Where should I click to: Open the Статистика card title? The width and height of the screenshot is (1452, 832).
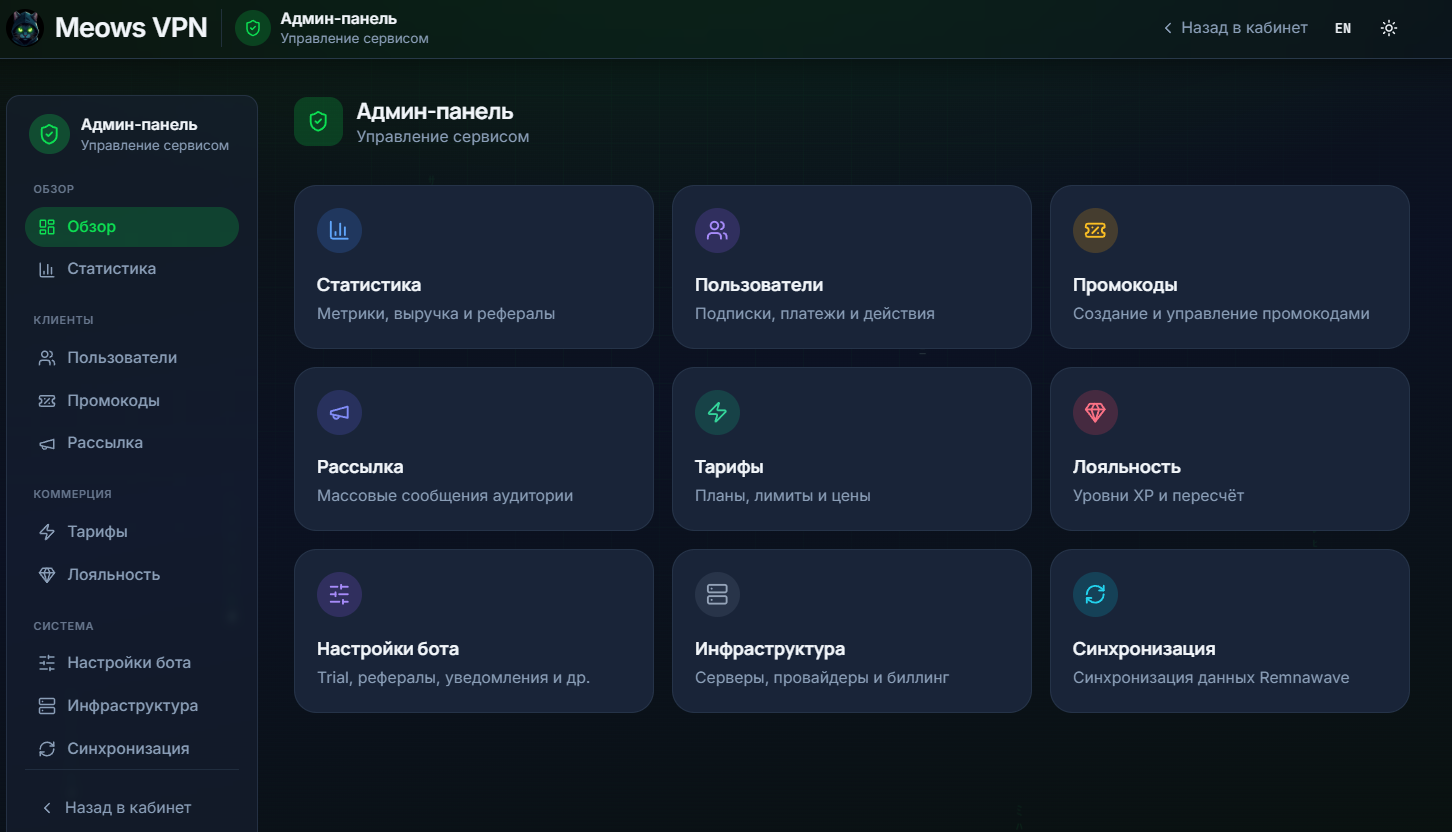(369, 285)
